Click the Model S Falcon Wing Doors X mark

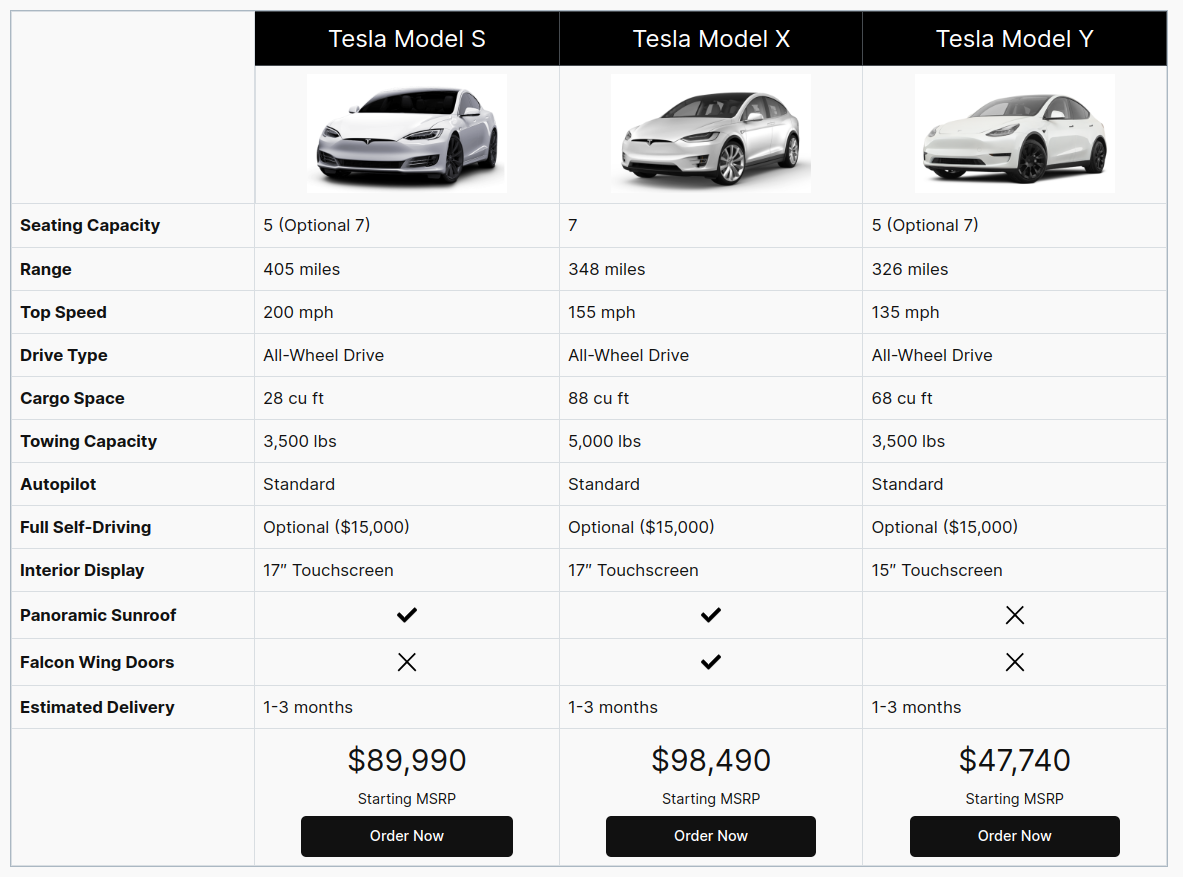406,662
